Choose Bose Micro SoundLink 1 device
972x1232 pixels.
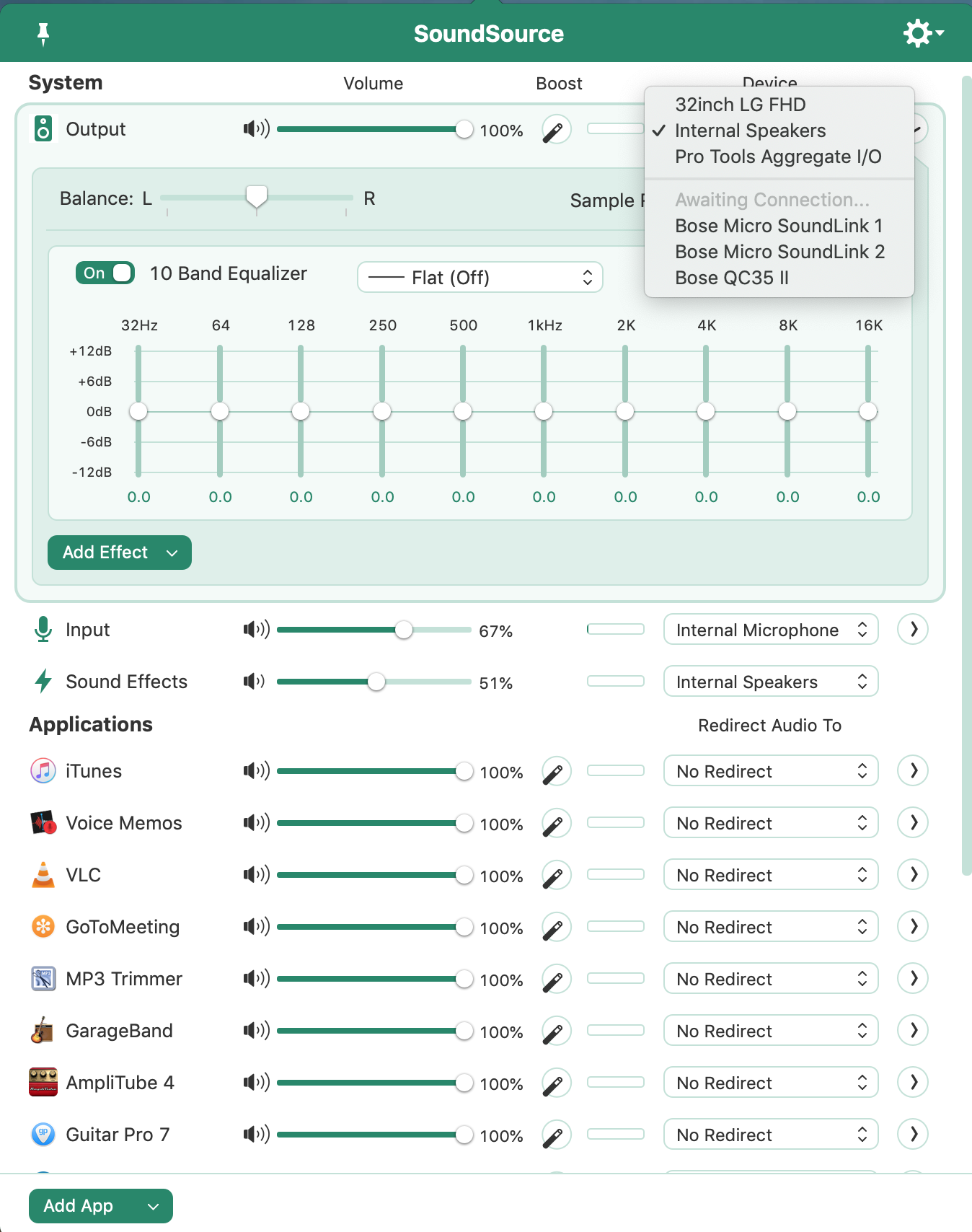779,226
